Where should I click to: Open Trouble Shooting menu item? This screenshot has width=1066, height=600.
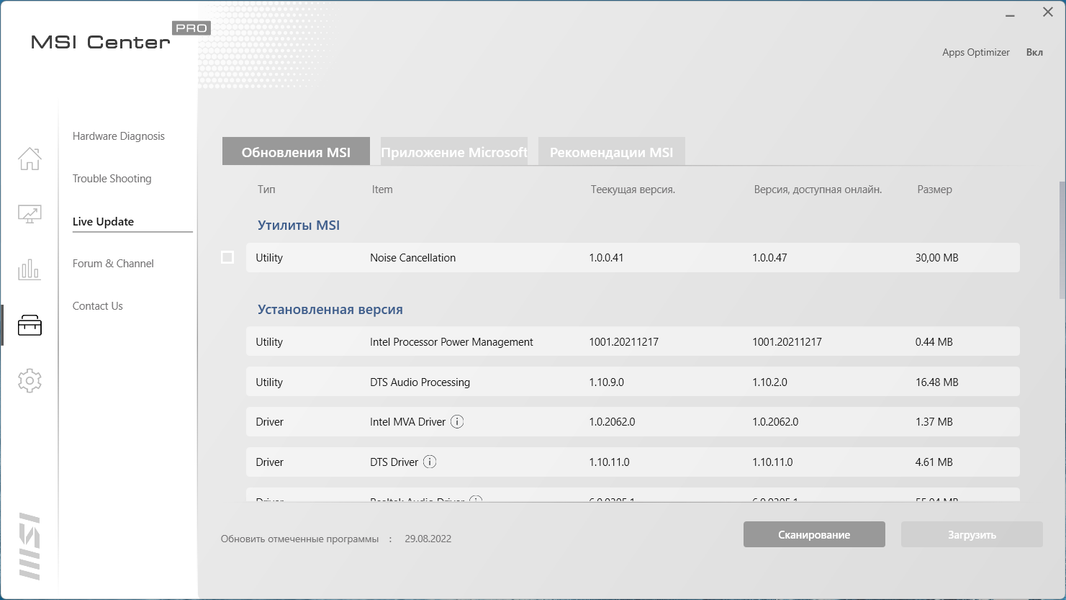point(111,179)
